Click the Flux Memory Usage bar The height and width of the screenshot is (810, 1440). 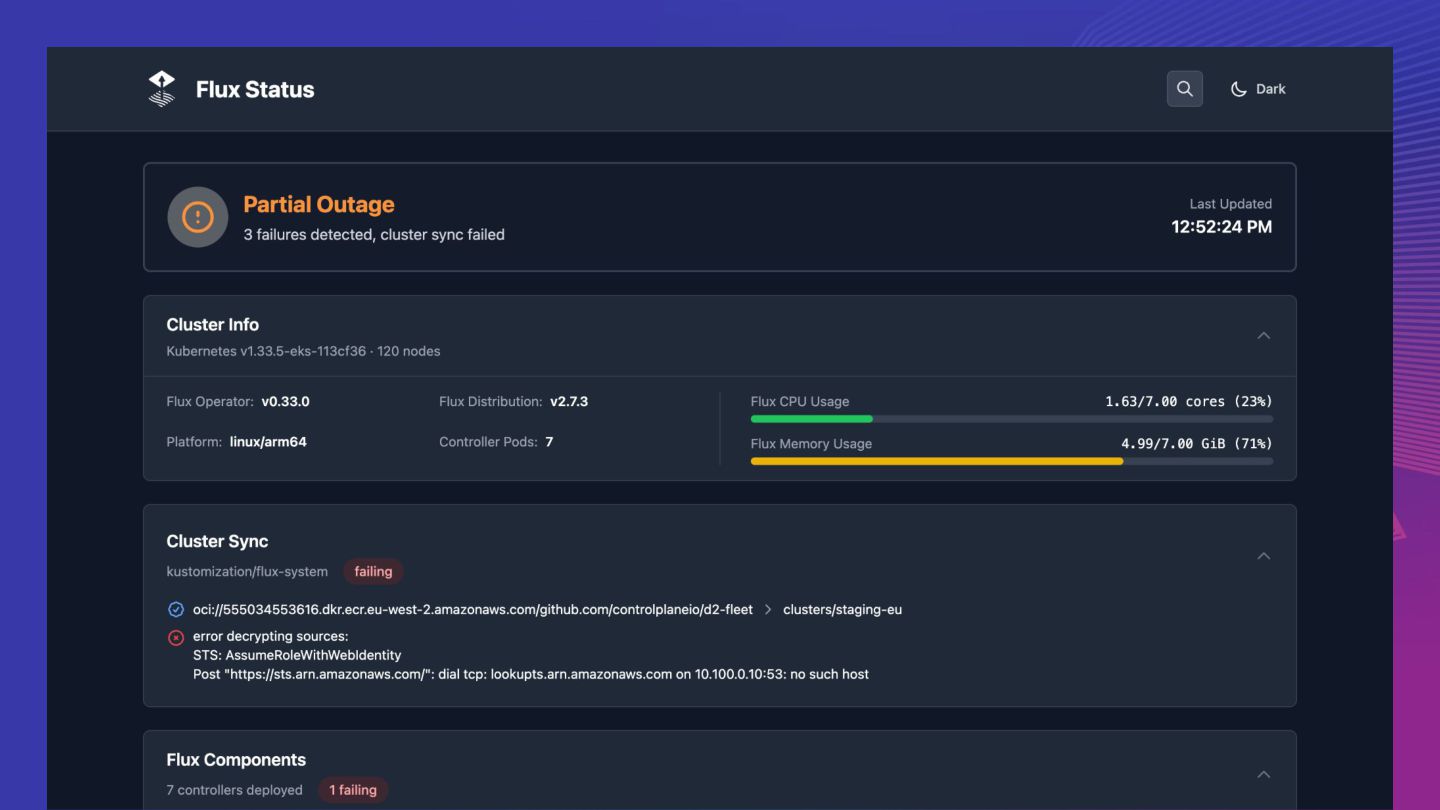click(1012, 461)
